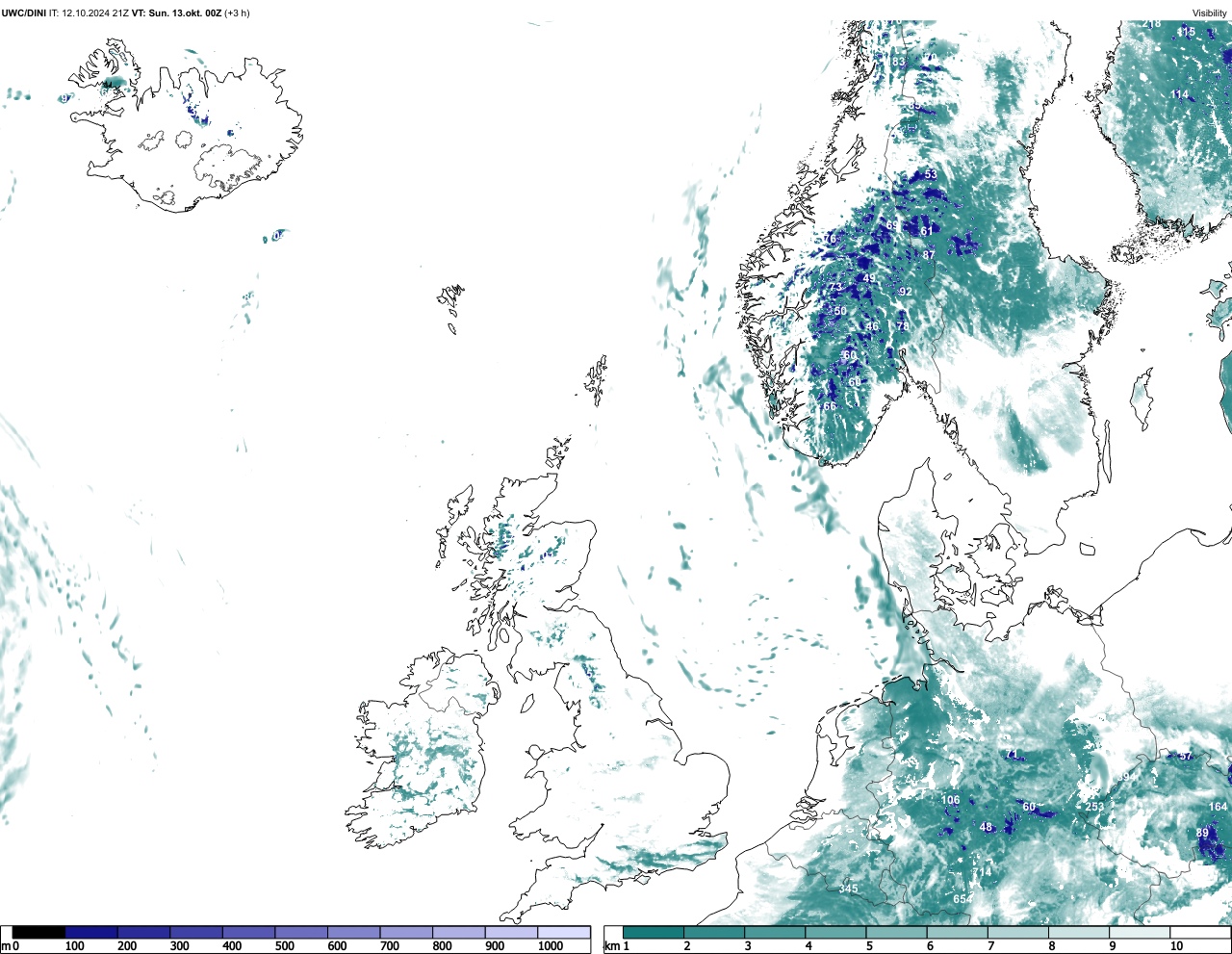Viewport: 1232px width, 954px height.
Task: Click the '(+3 h)' forecast offset text
Action: (237, 13)
